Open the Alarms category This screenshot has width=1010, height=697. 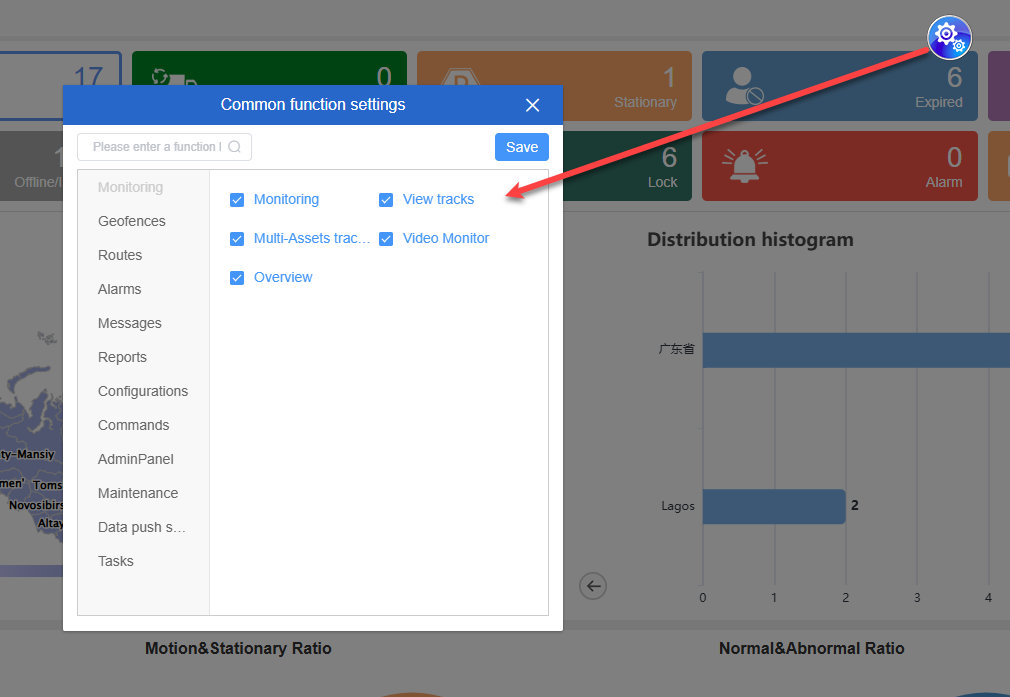[120, 289]
